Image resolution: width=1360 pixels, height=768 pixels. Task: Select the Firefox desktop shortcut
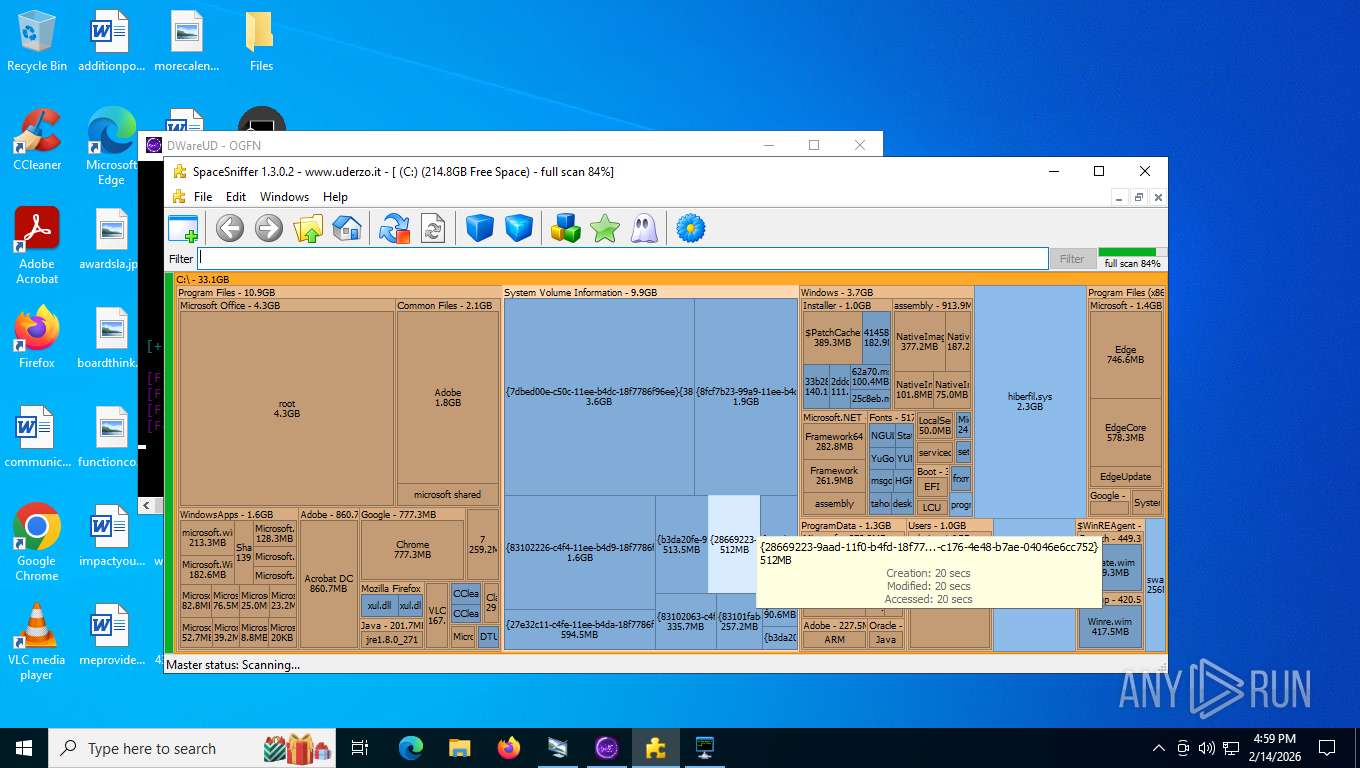37,337
